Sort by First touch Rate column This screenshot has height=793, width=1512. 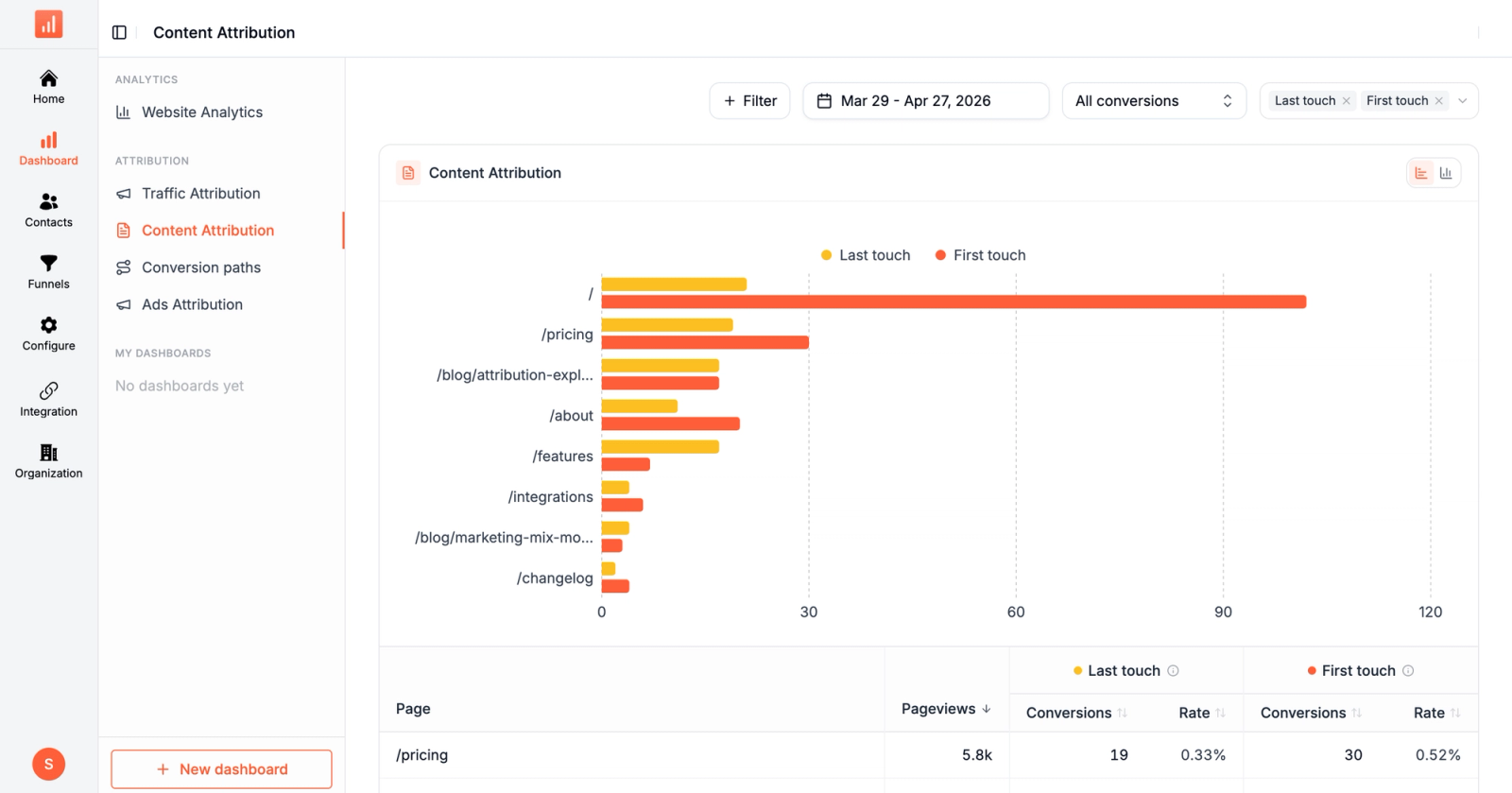1436,713
